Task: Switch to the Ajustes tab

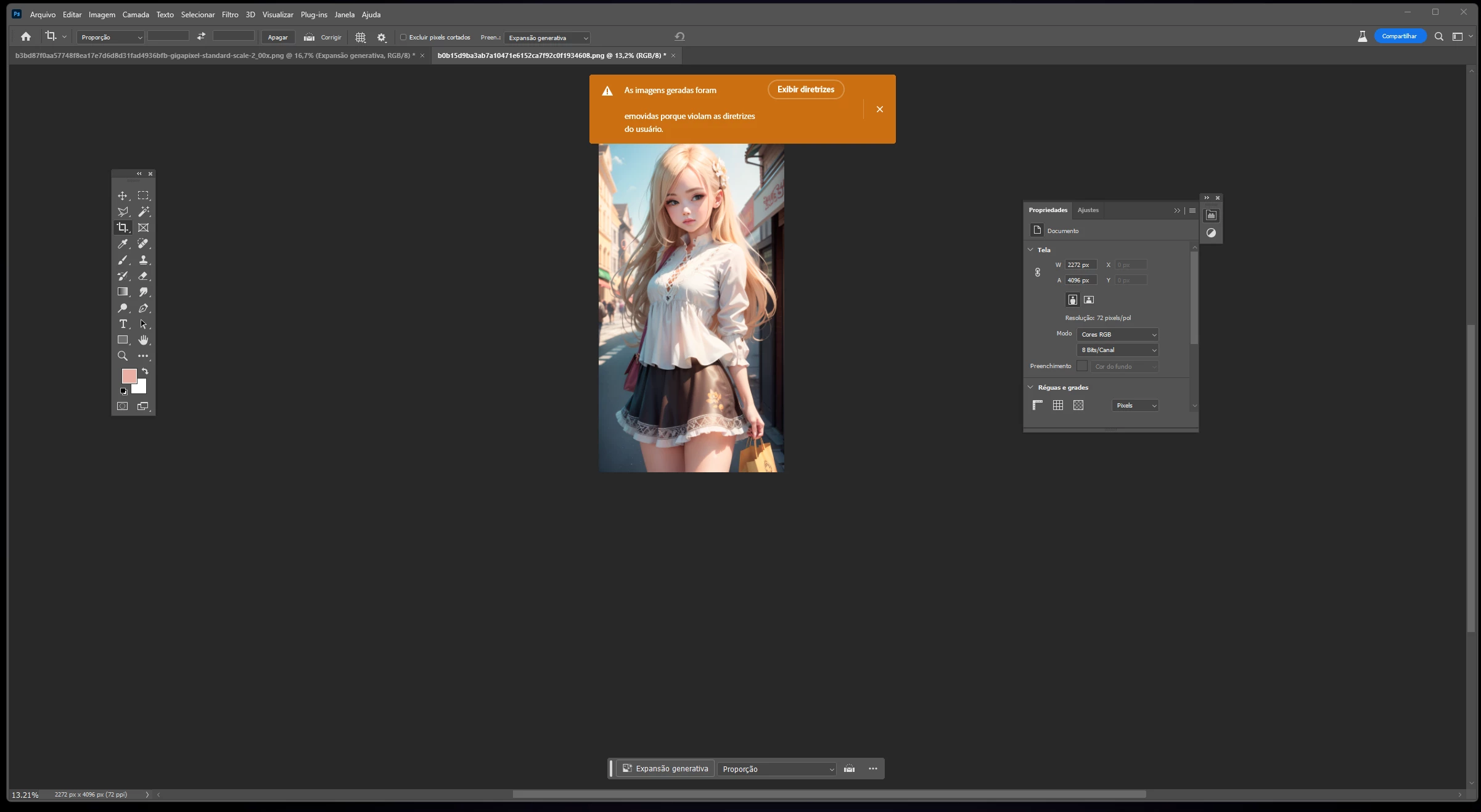Action: pyautogui.click(x=1088, y=210)
